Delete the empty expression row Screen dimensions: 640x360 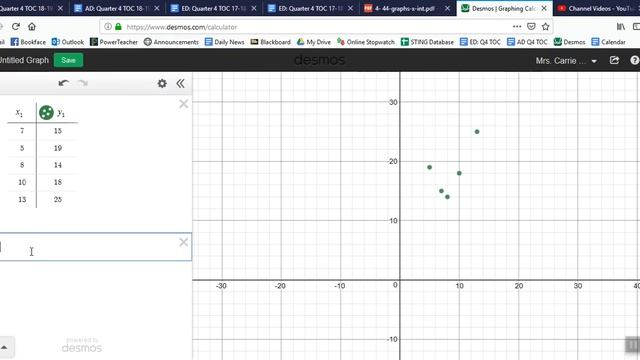(184, 242)
